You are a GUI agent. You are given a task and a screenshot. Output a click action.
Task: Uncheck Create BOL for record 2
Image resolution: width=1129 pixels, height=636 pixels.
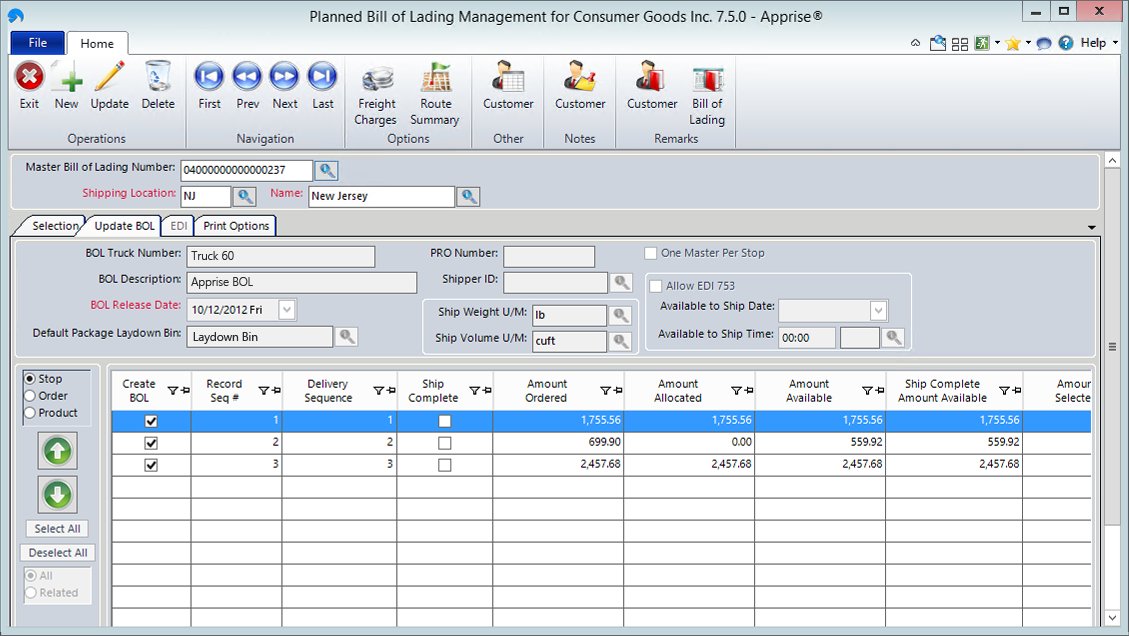point(151,443)
